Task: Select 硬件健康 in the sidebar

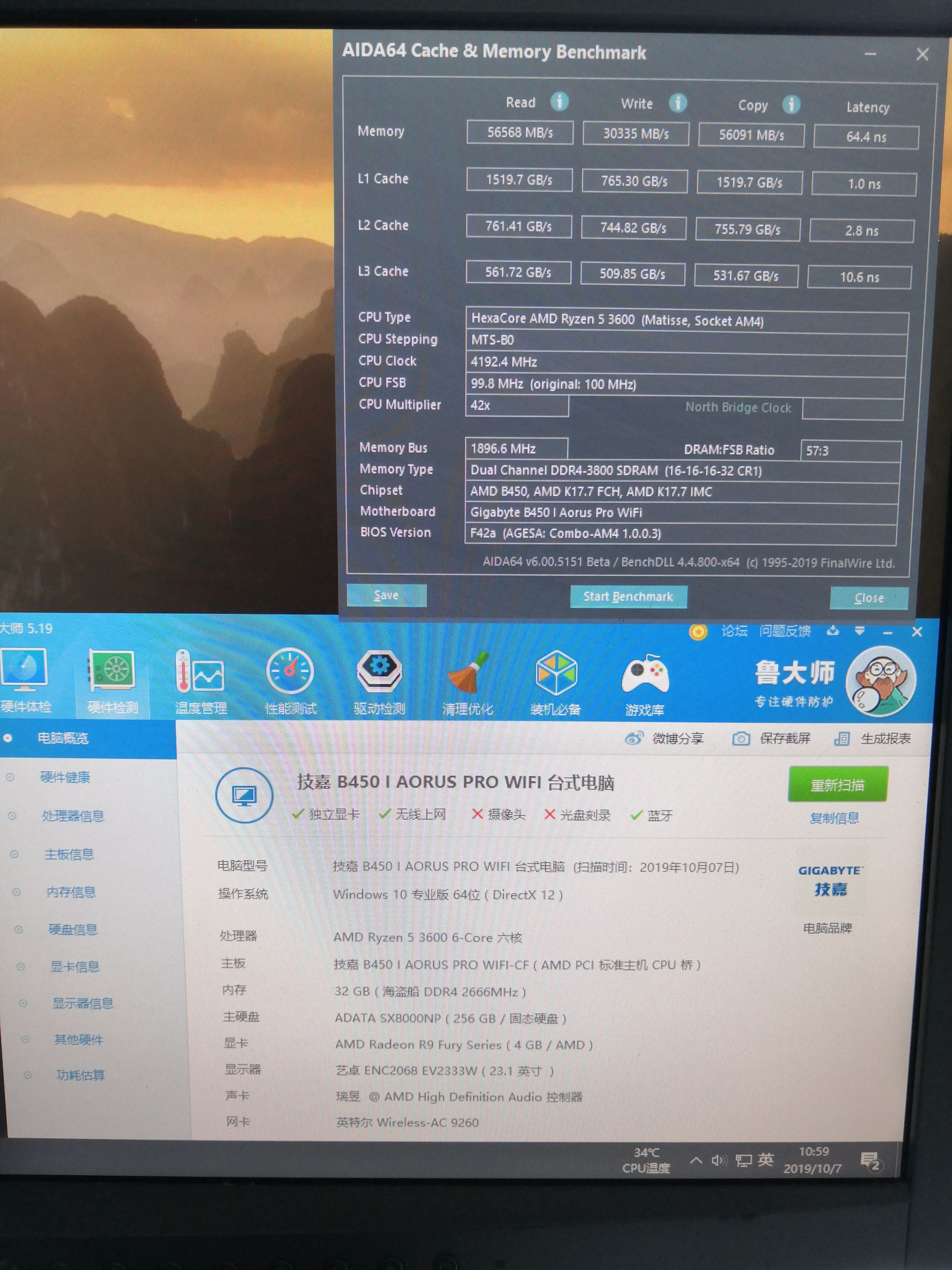Action: point(65,777)
